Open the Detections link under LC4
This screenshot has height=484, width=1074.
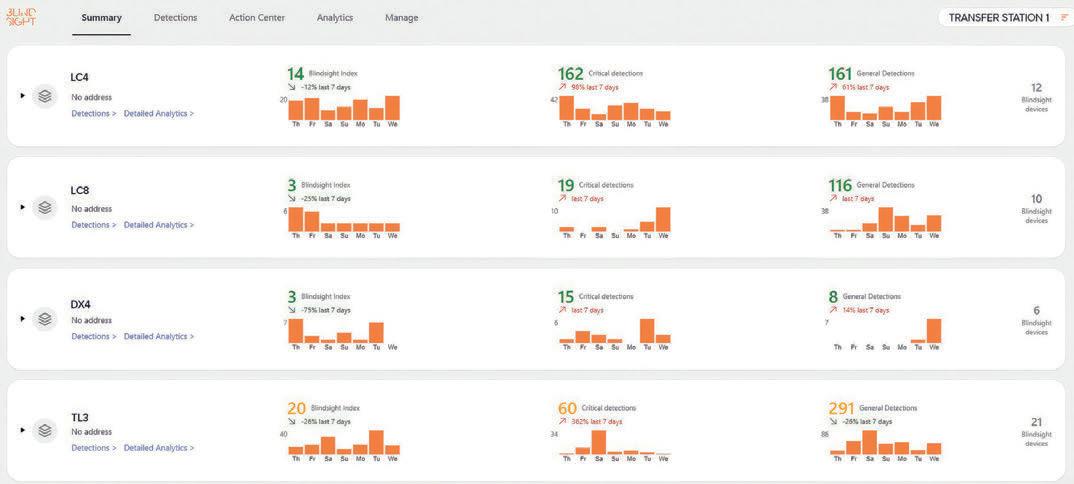(x=94, y=114)
